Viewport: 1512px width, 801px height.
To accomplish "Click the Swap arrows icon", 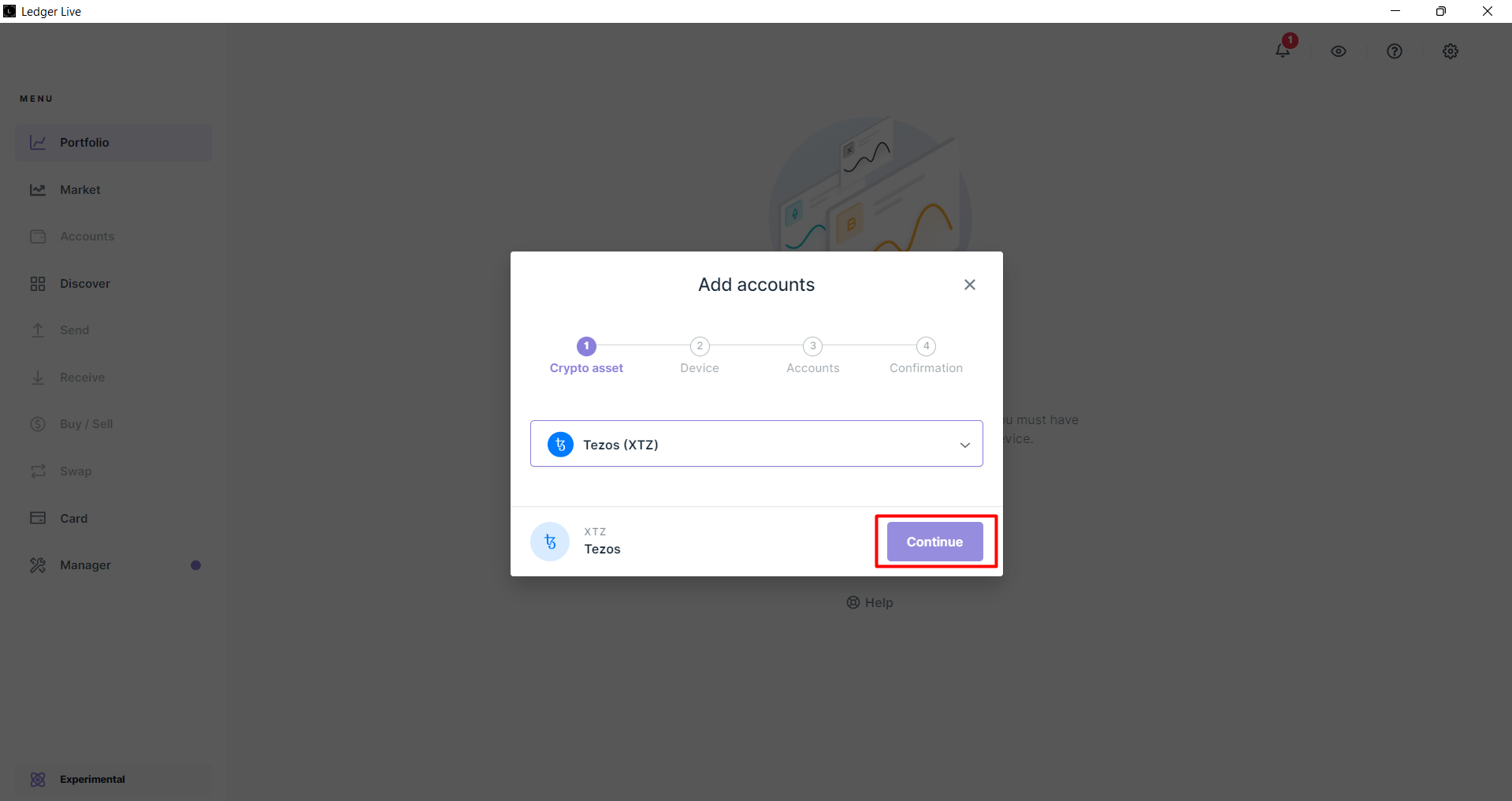I will tap(38, 471).
